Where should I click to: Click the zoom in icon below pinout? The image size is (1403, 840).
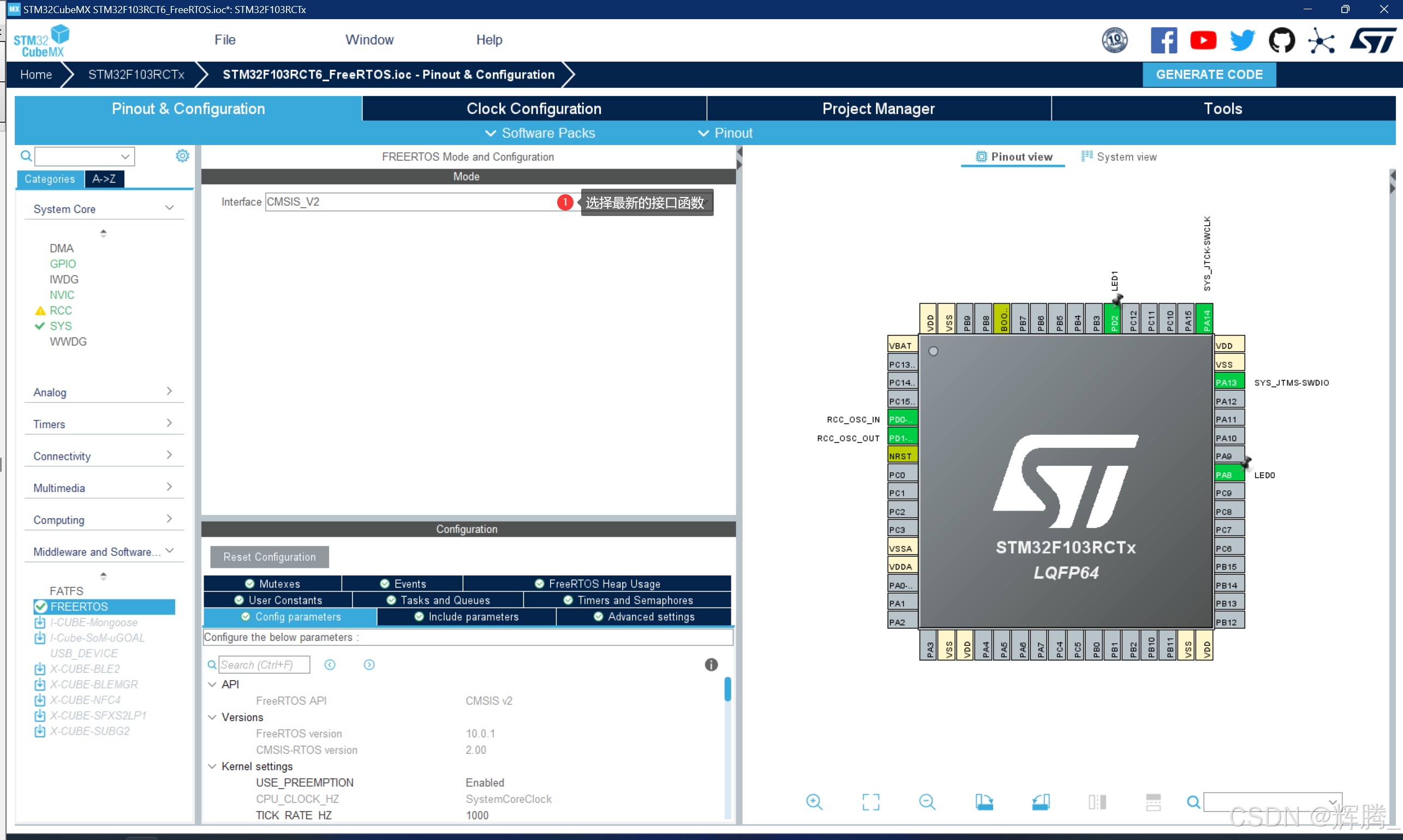(x=814, y=801)
